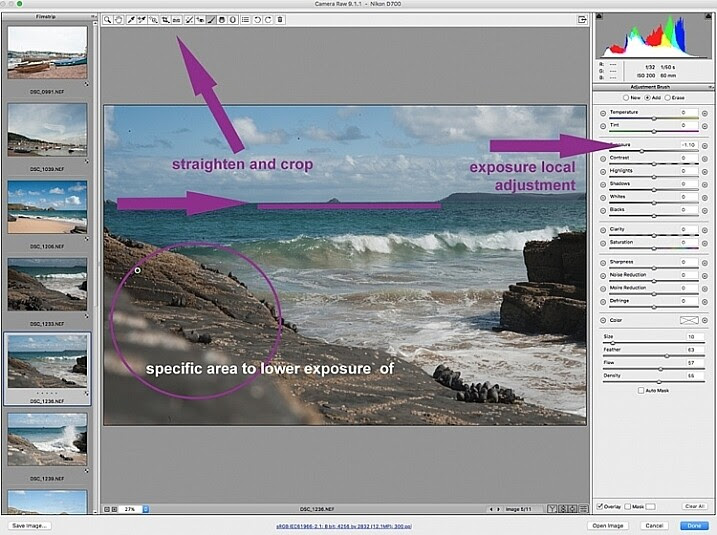Open the zoom level dropdown
This screenshot has height=535, width=717.
point(146,509)
